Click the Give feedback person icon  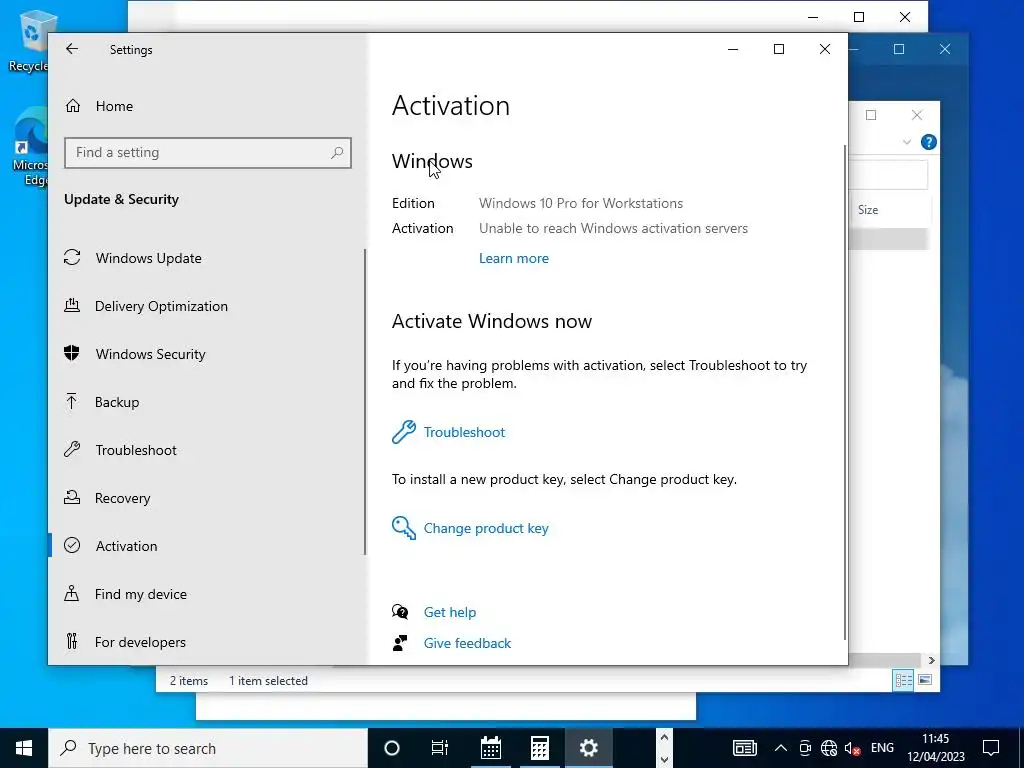pyautogui.click(x=400, y=643)
